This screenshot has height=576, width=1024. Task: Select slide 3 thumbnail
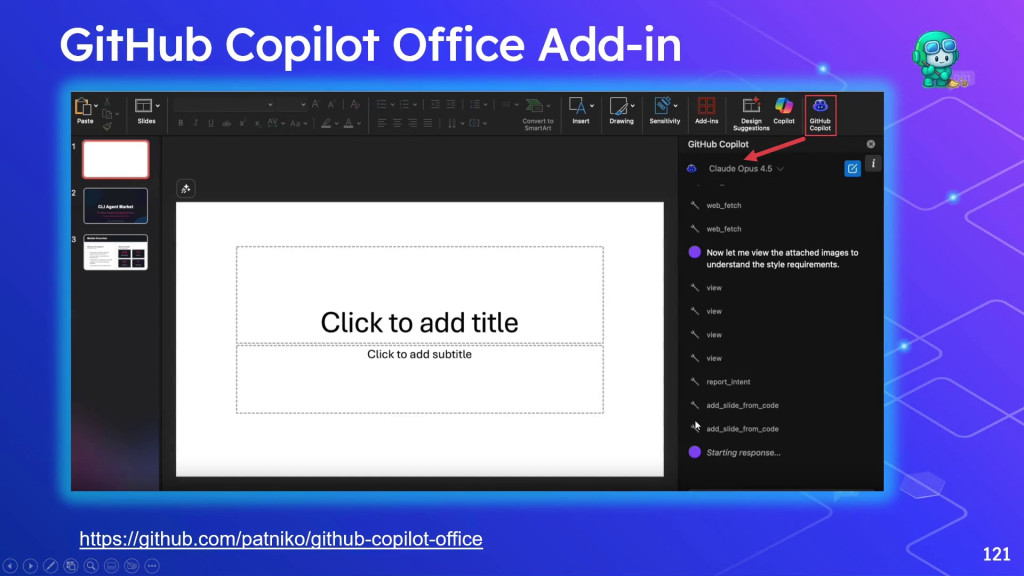[116, 252]
